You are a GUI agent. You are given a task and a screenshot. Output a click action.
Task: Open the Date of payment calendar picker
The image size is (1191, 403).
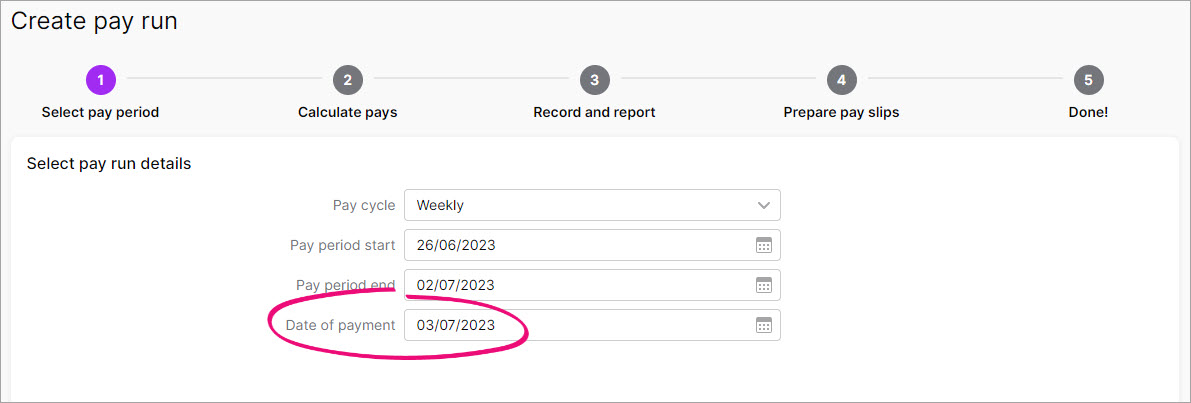pyautogui.click(x=763, y=325)
